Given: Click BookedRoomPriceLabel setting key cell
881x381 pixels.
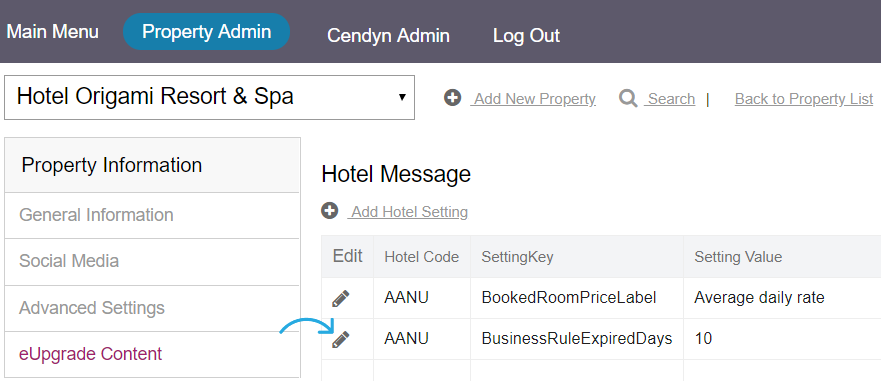Looking at the screenshot, I should coord(576,298).
